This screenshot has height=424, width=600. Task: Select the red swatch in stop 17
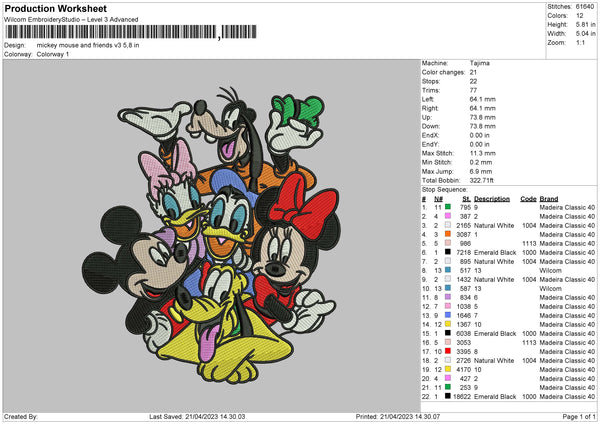[x=447, y=351]
